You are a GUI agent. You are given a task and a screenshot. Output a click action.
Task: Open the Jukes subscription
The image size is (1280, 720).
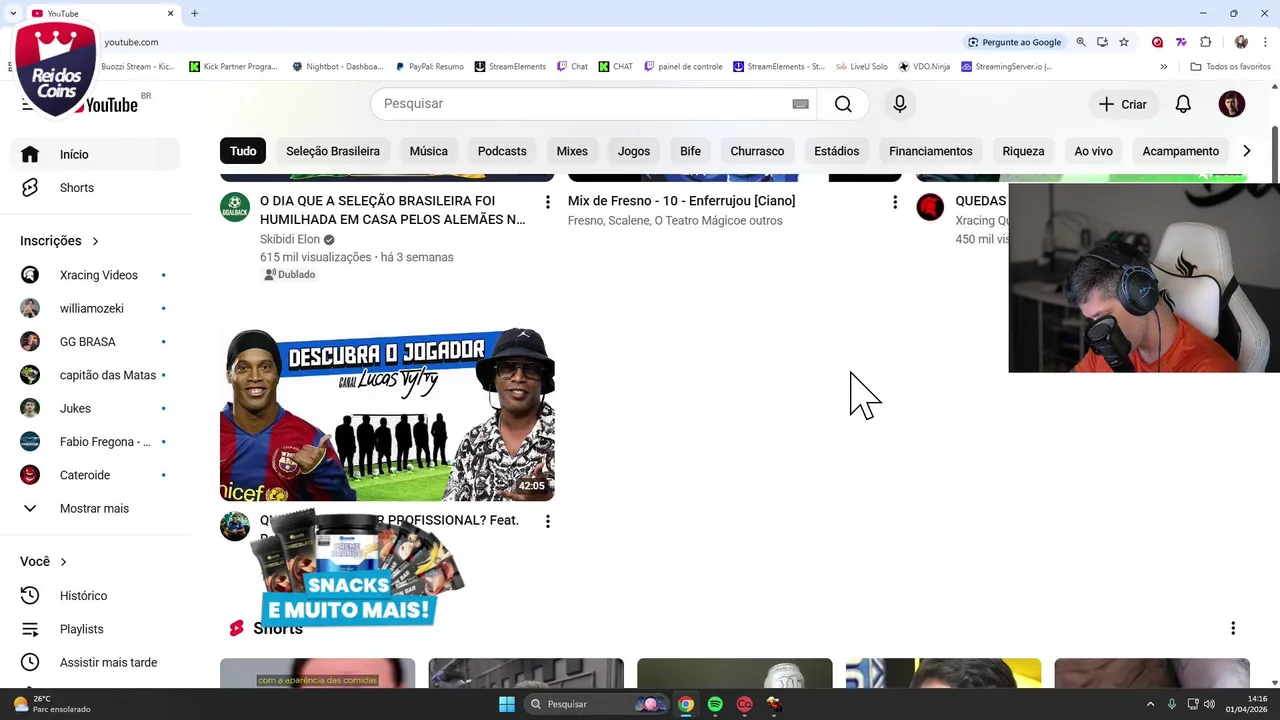95,408
